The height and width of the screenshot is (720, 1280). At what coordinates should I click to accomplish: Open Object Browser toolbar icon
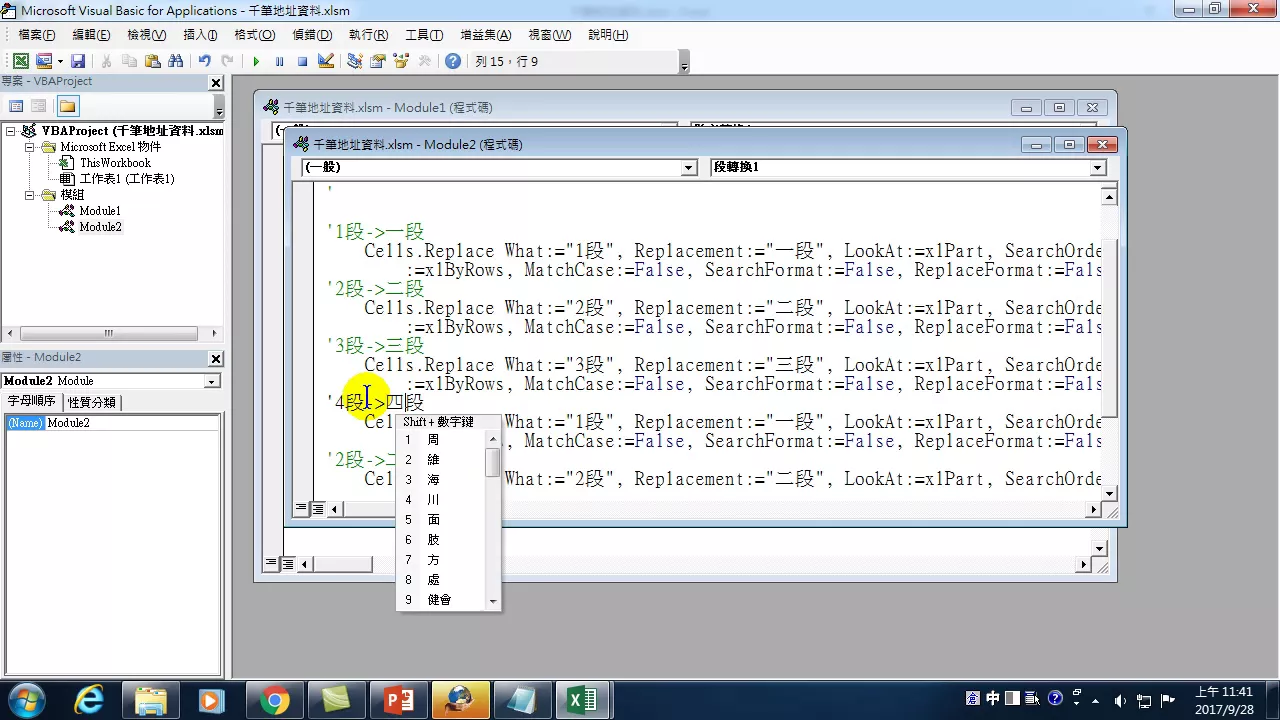401,61
